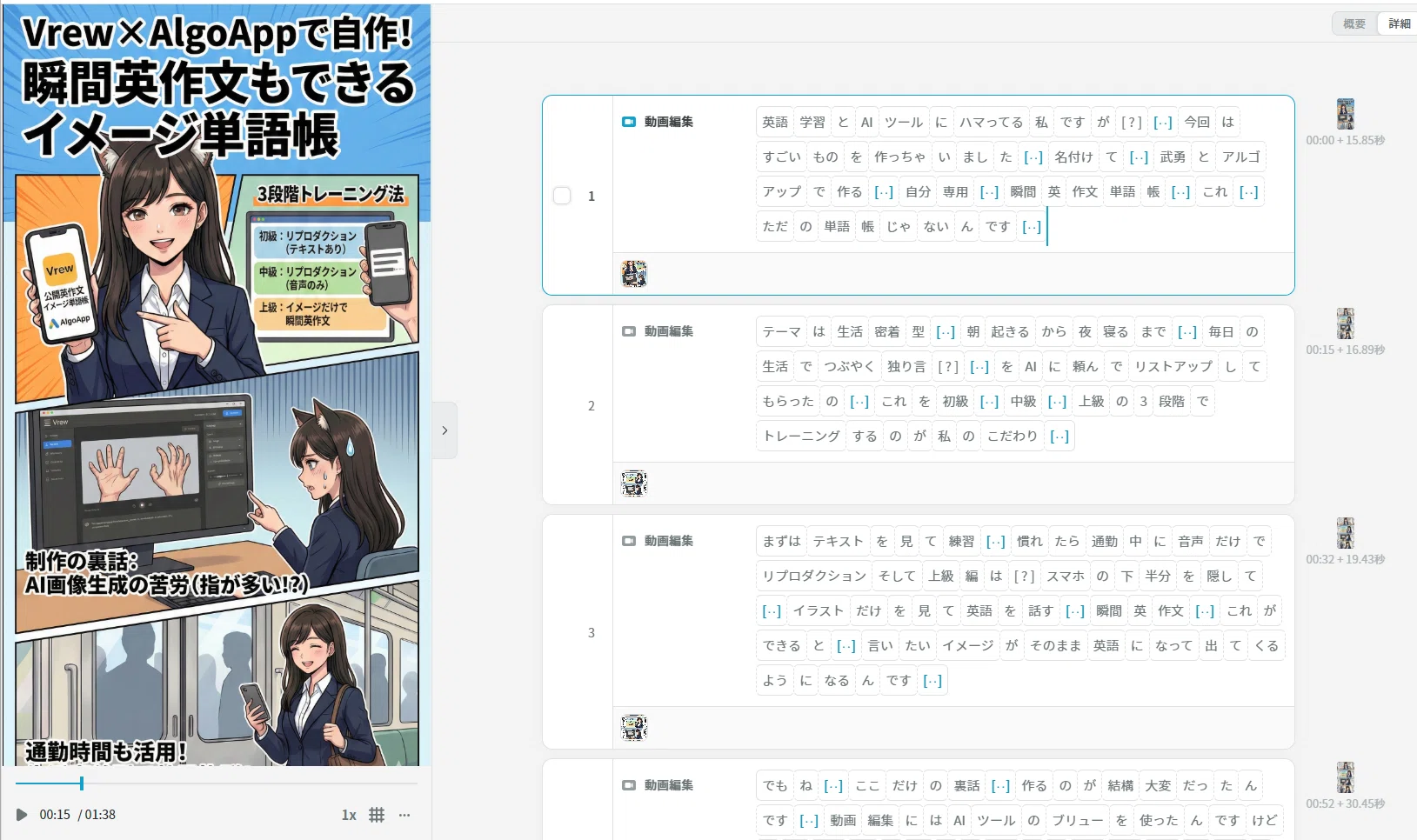1417x840 pixels.
Task: Select the word 密着 in clip 2
Action: coord(887,332)
